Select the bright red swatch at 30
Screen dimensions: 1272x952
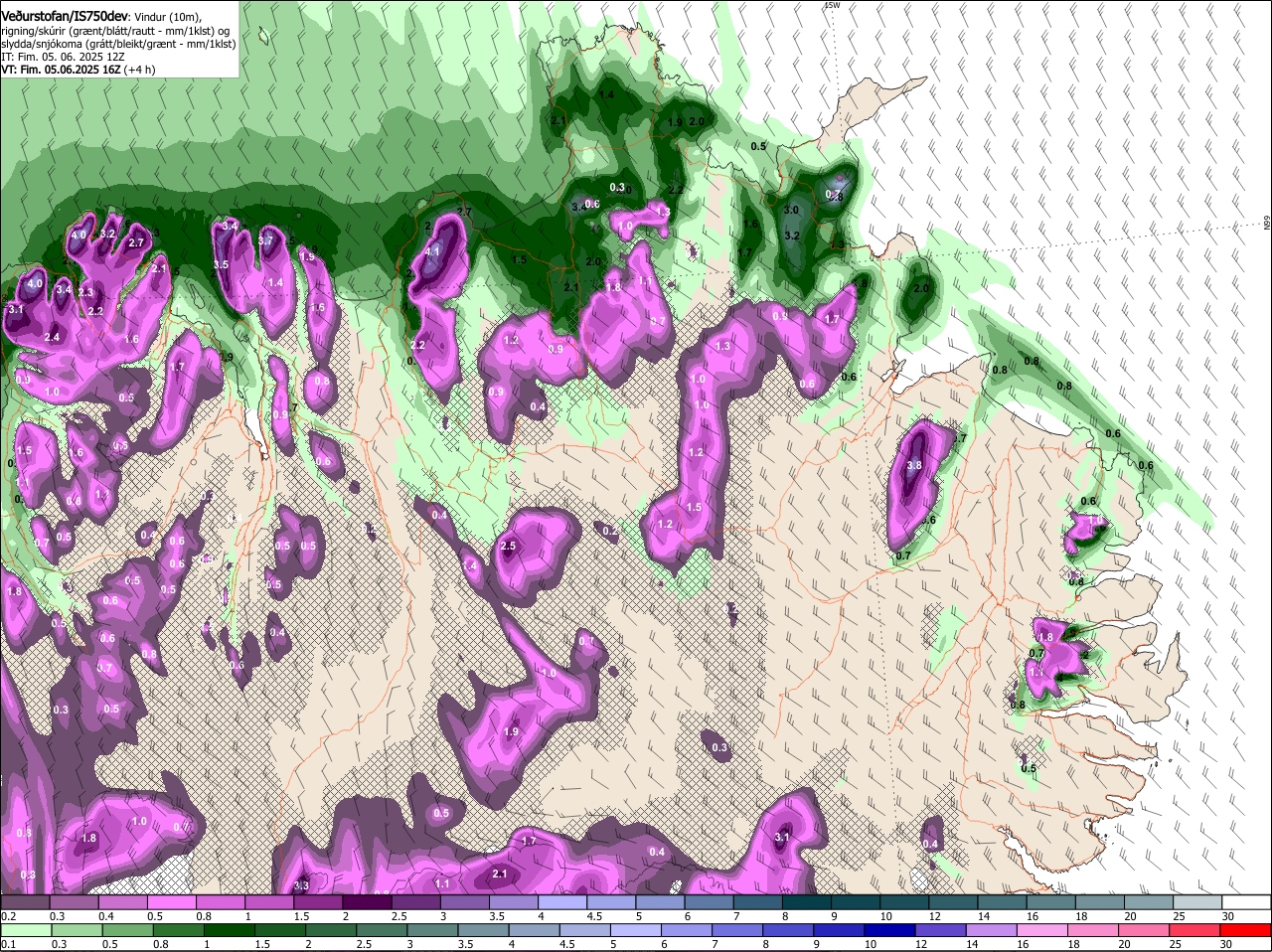coord(1247,930)
